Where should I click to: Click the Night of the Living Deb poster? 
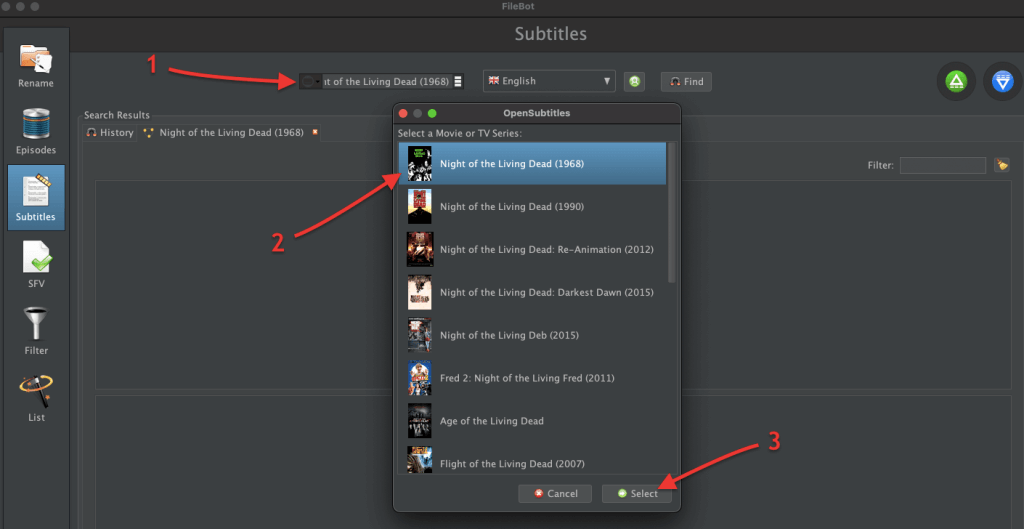[419, 335]
